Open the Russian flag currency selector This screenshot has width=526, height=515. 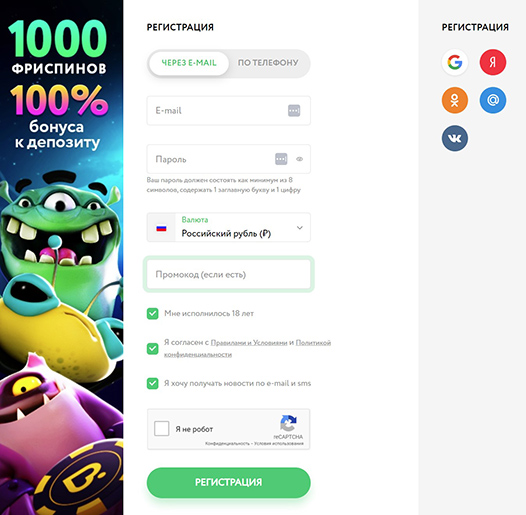pos(161,228)
